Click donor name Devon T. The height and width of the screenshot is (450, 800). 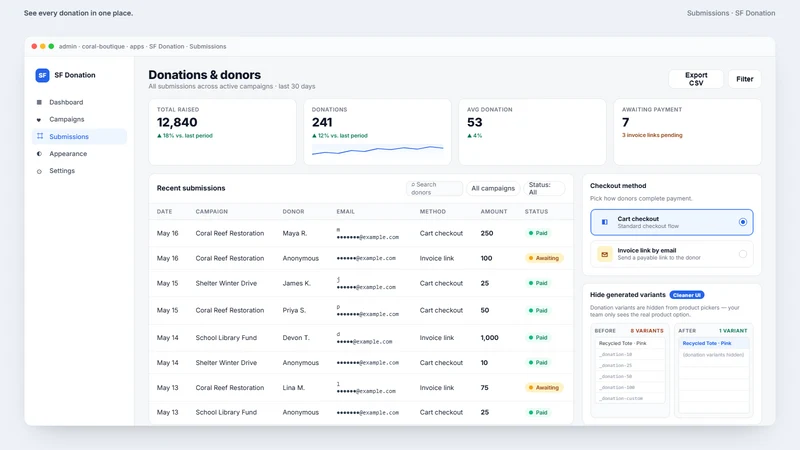pos(296,338)
